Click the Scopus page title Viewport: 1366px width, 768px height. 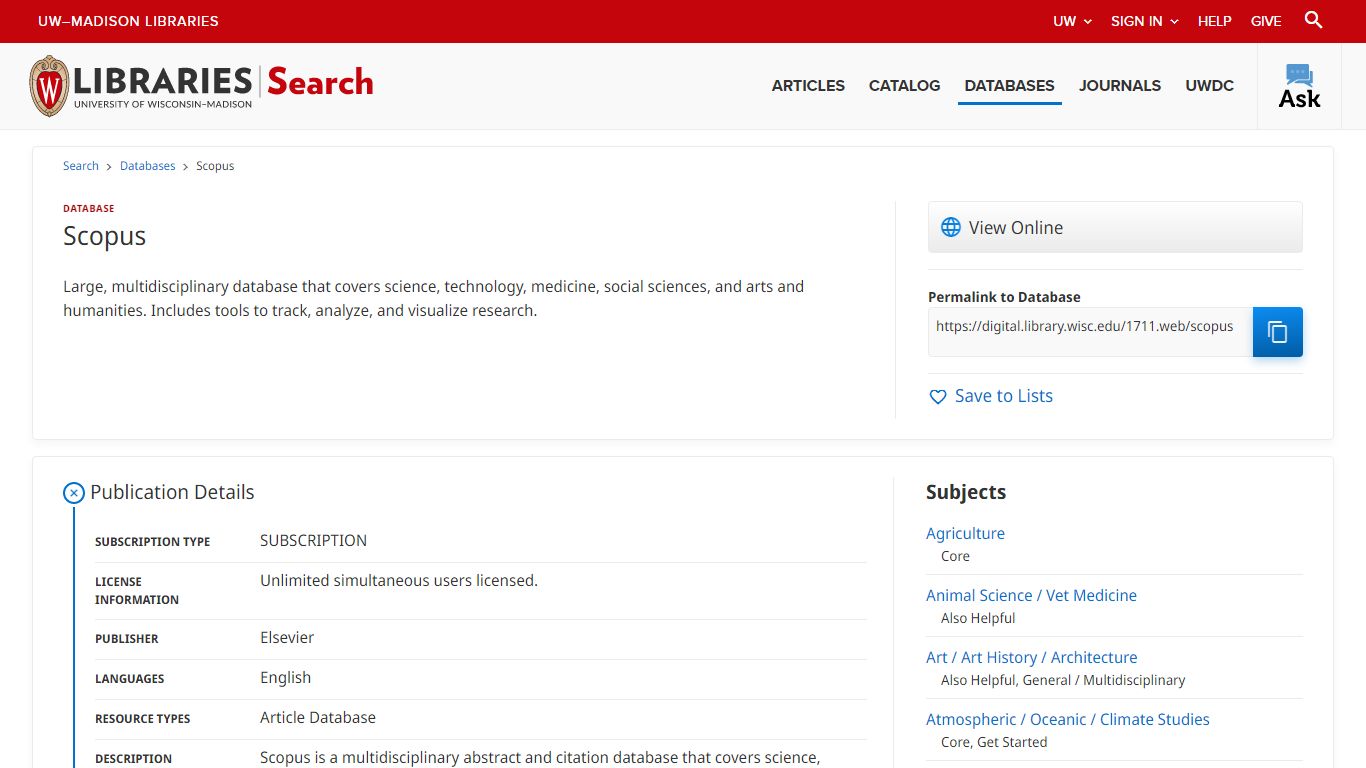104,236
